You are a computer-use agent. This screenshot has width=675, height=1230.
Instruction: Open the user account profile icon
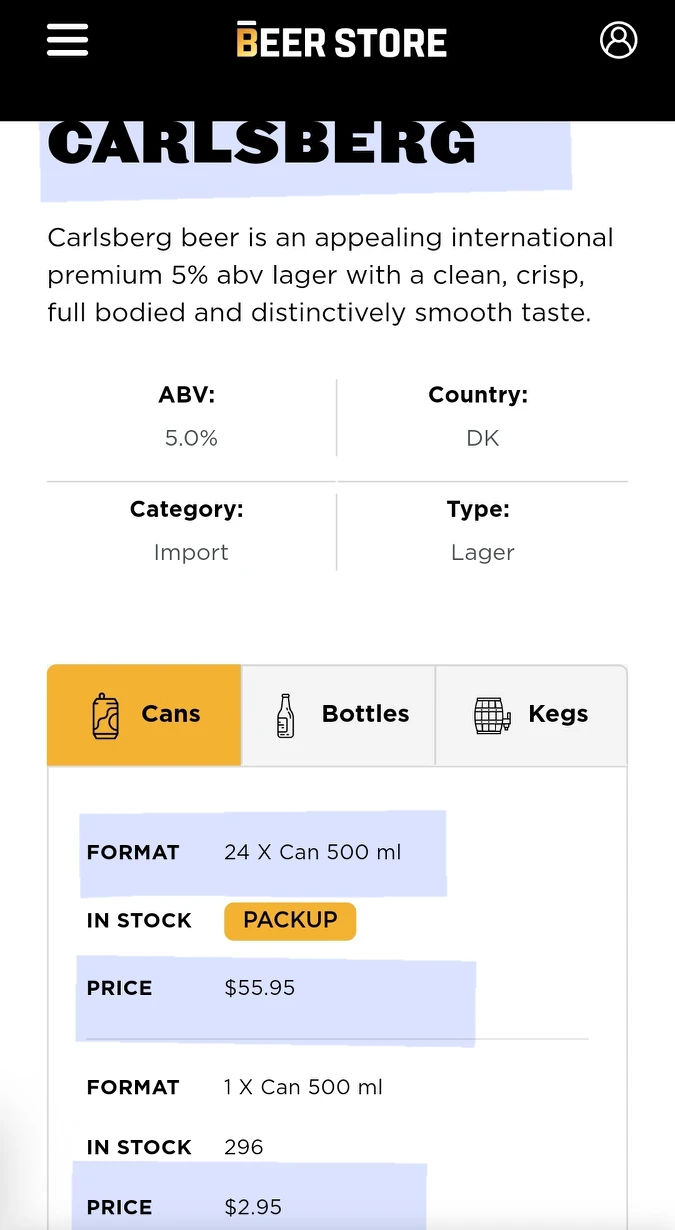[618, 40]
